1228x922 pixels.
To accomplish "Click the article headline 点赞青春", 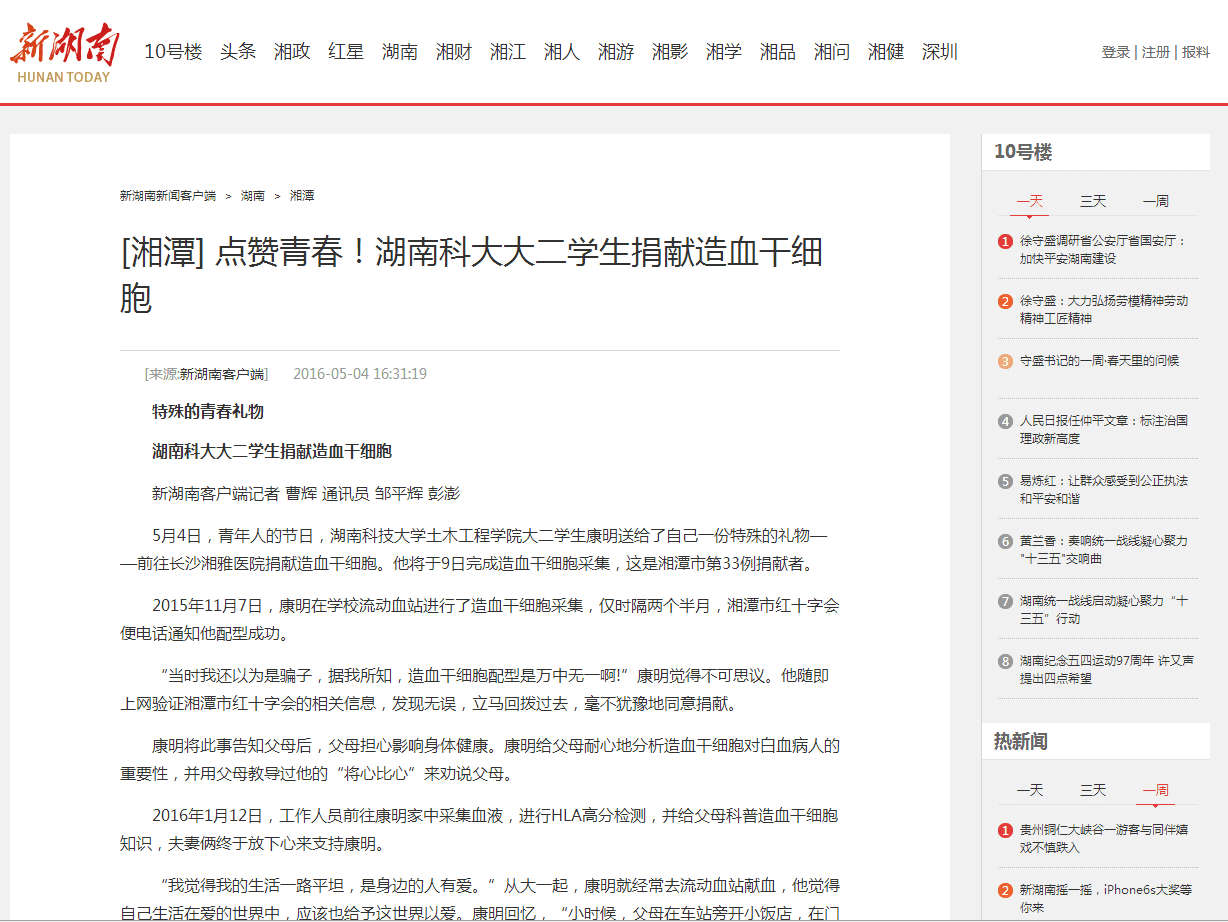I will click(x=471, y=274).
